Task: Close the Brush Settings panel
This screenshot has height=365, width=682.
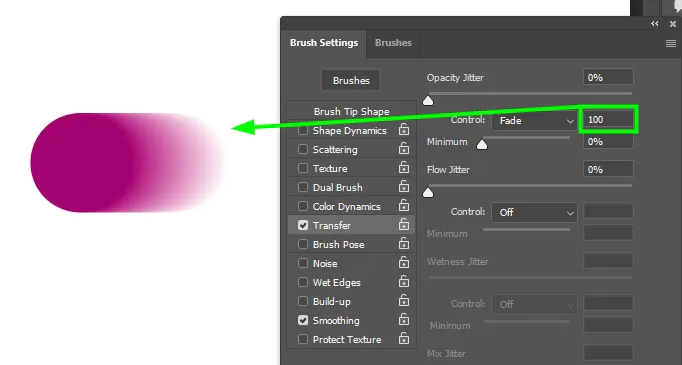Action: pyautogui.click(x=672, y=24)
